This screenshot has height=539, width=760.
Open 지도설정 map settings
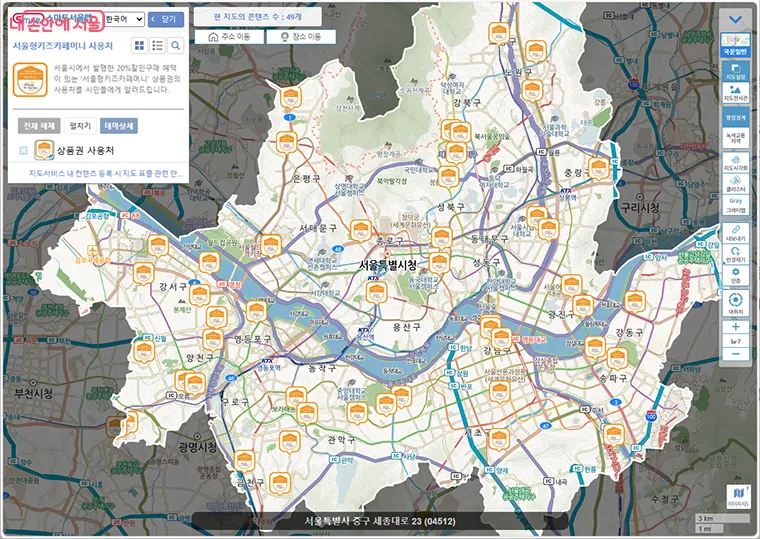[x=735, y=71]
